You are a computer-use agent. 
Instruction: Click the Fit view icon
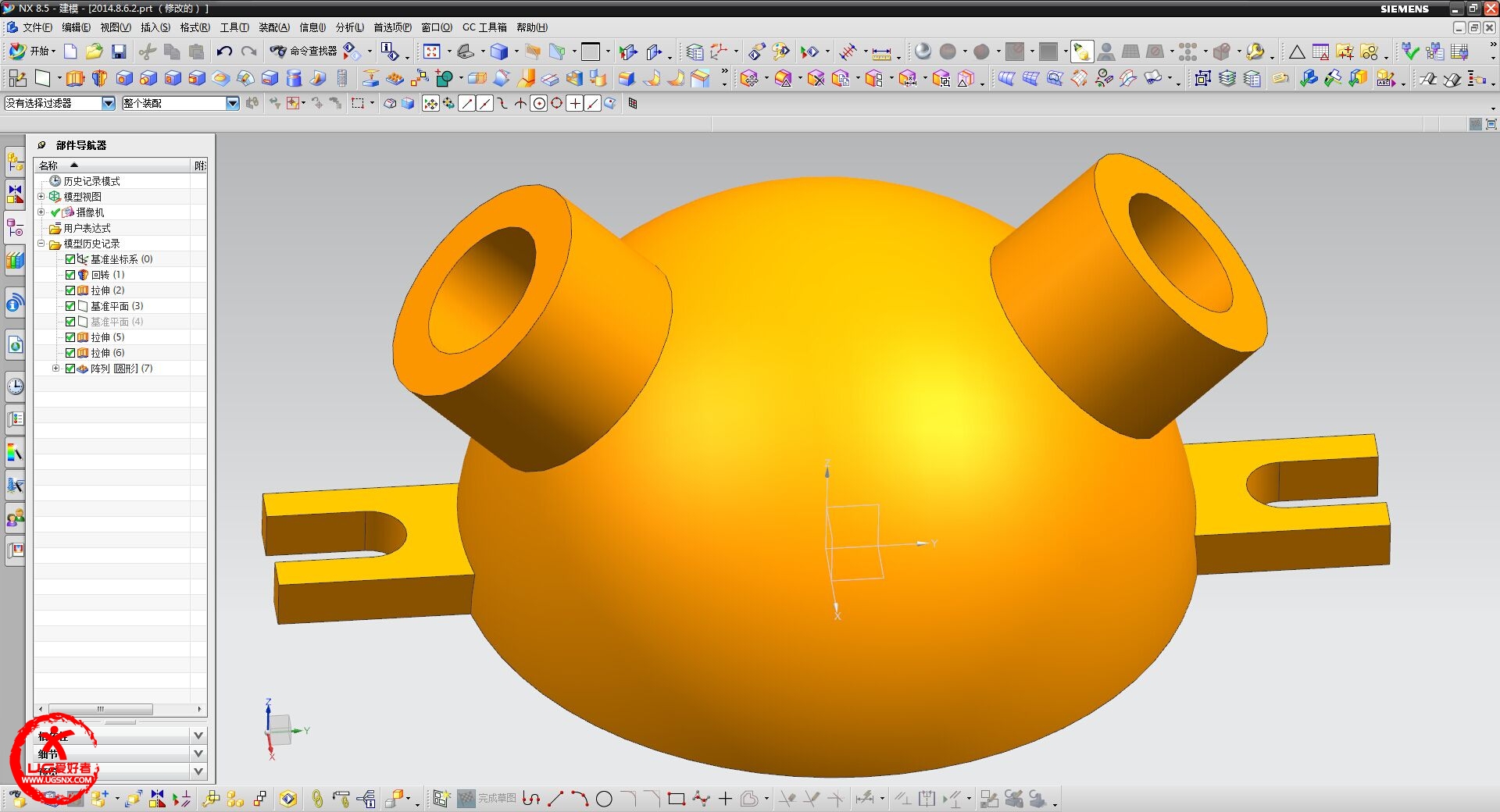431,52
